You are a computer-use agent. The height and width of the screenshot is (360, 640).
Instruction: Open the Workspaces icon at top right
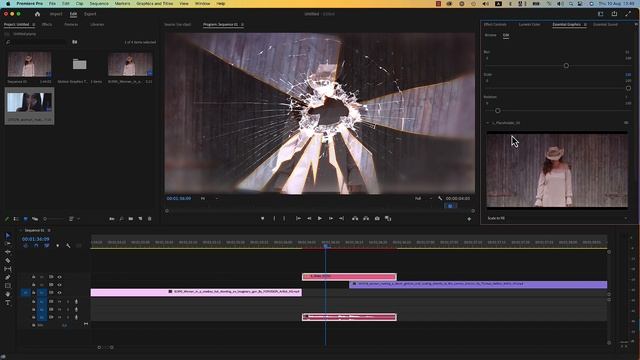tap(600, 14)
